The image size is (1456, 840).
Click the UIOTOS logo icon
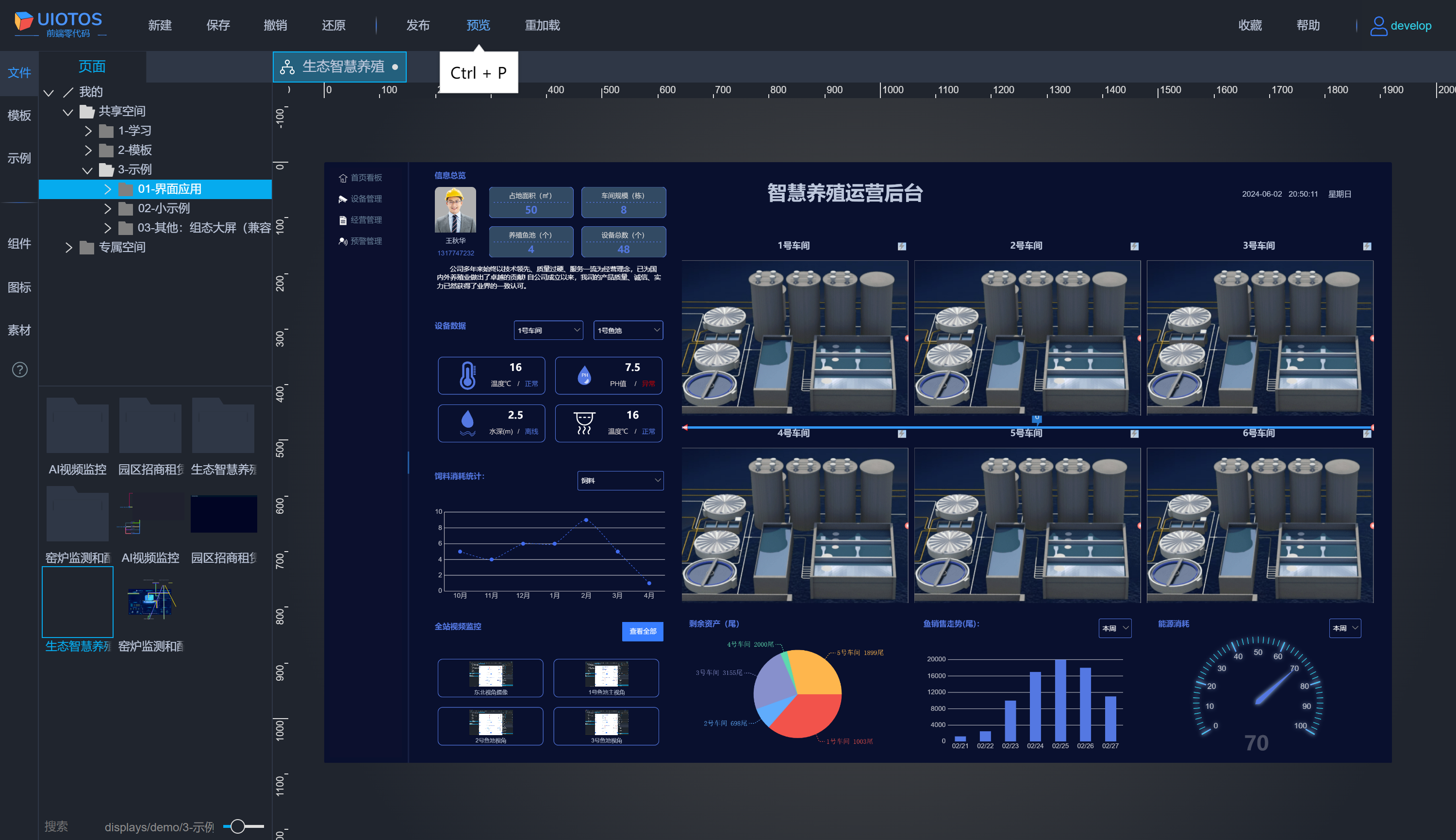click(x=24, y=21)
